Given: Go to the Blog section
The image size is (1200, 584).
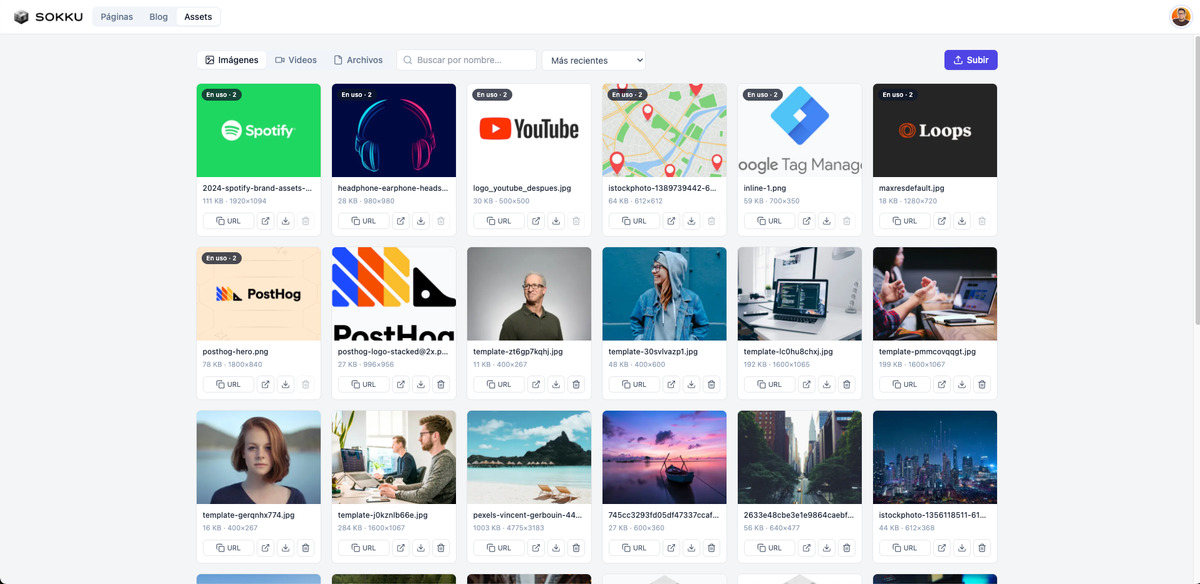Looking at the screenshot, I should point(158,17).
